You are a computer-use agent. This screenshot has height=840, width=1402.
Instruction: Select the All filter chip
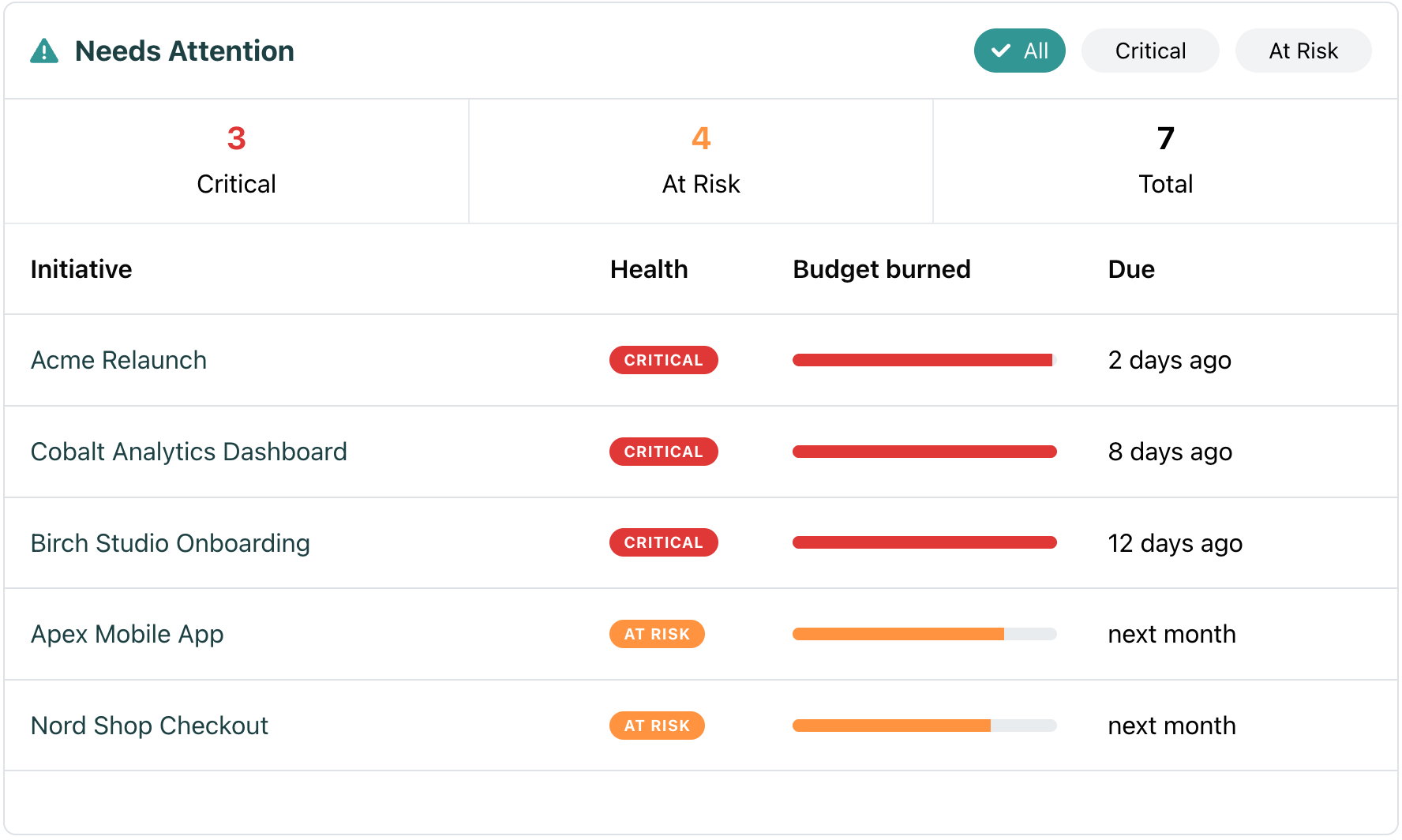(1019, 51)
